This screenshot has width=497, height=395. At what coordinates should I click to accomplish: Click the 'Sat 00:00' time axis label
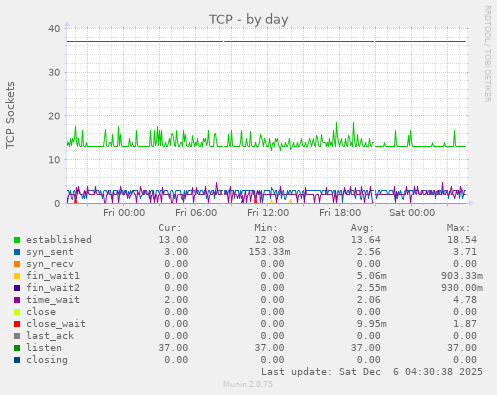[x=412, y=213]
